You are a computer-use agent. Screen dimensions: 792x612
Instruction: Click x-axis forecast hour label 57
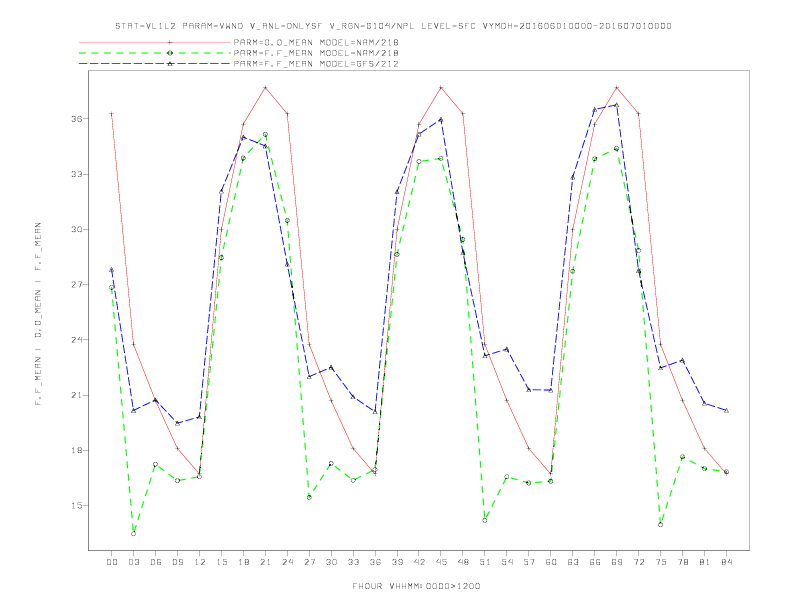529,562
